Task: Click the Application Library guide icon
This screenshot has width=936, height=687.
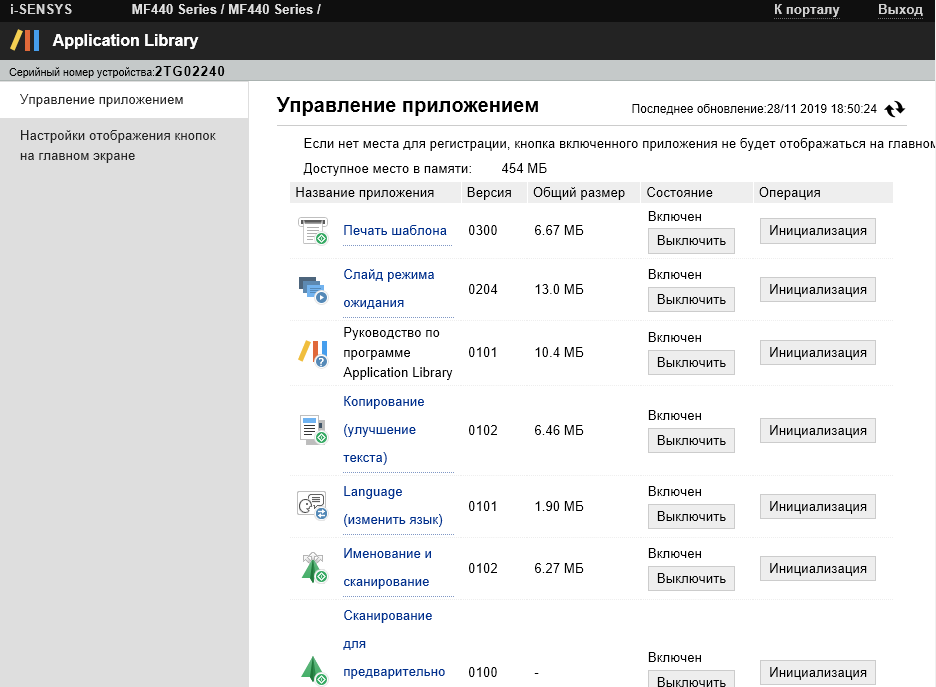Action: (x=313, y=352)
